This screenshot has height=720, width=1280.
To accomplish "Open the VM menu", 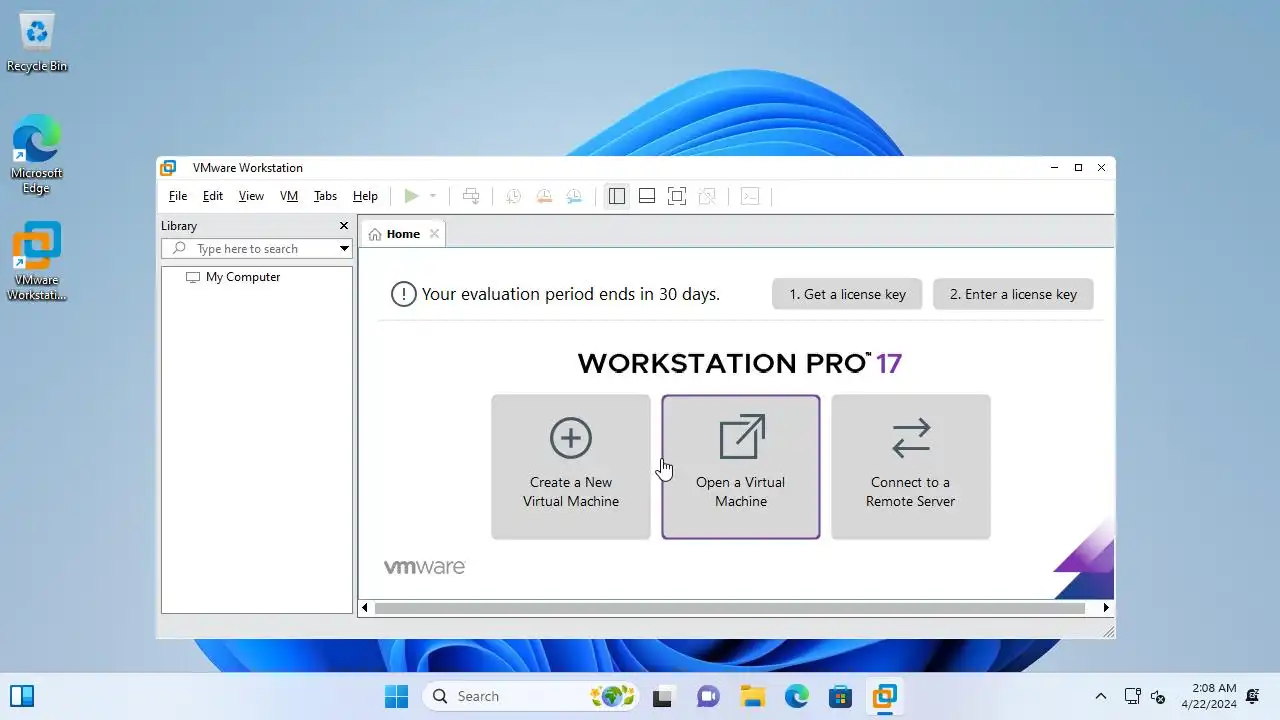I will (289, 196).
